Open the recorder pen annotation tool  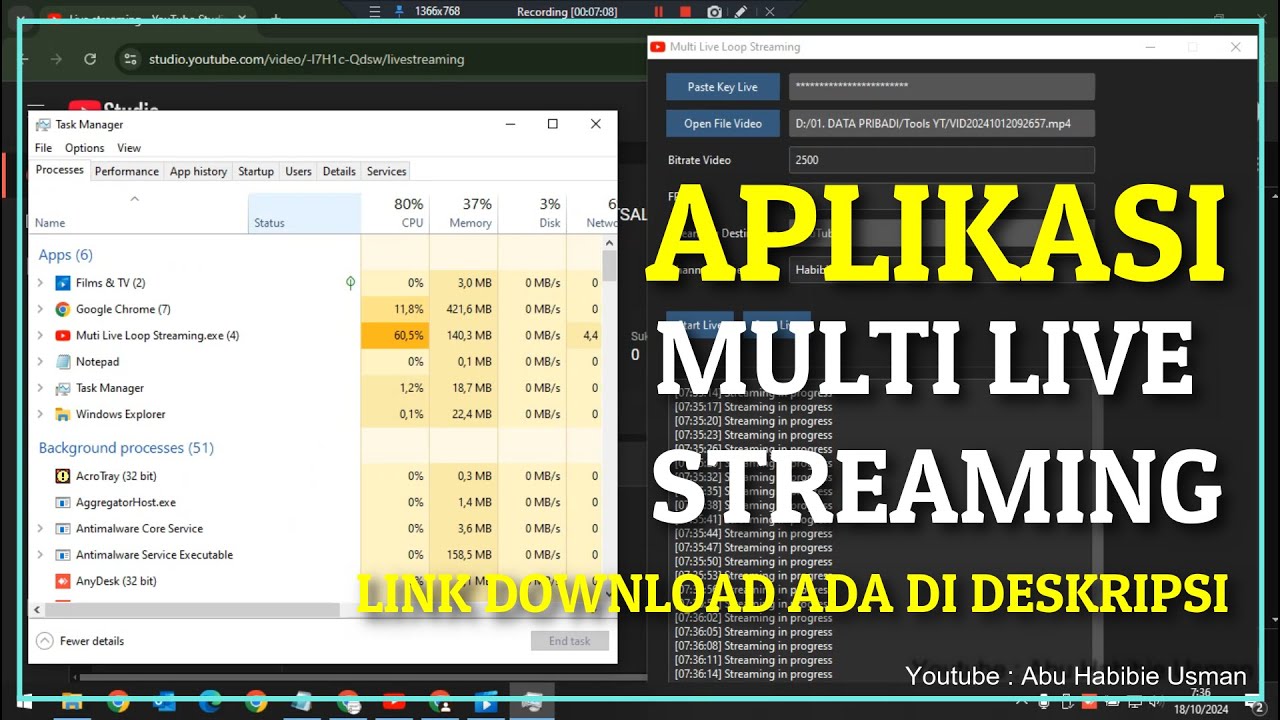pos(741,12)
